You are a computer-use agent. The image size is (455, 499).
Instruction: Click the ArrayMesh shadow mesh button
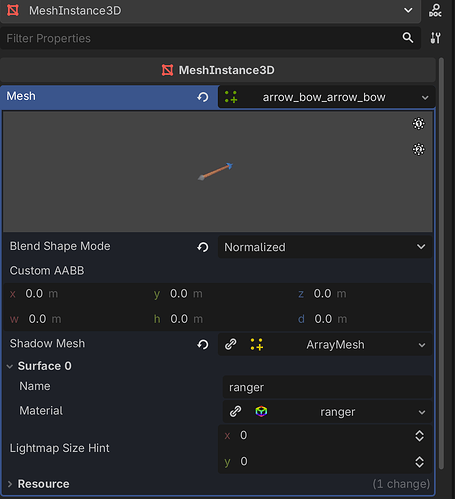tap(335, 345)
